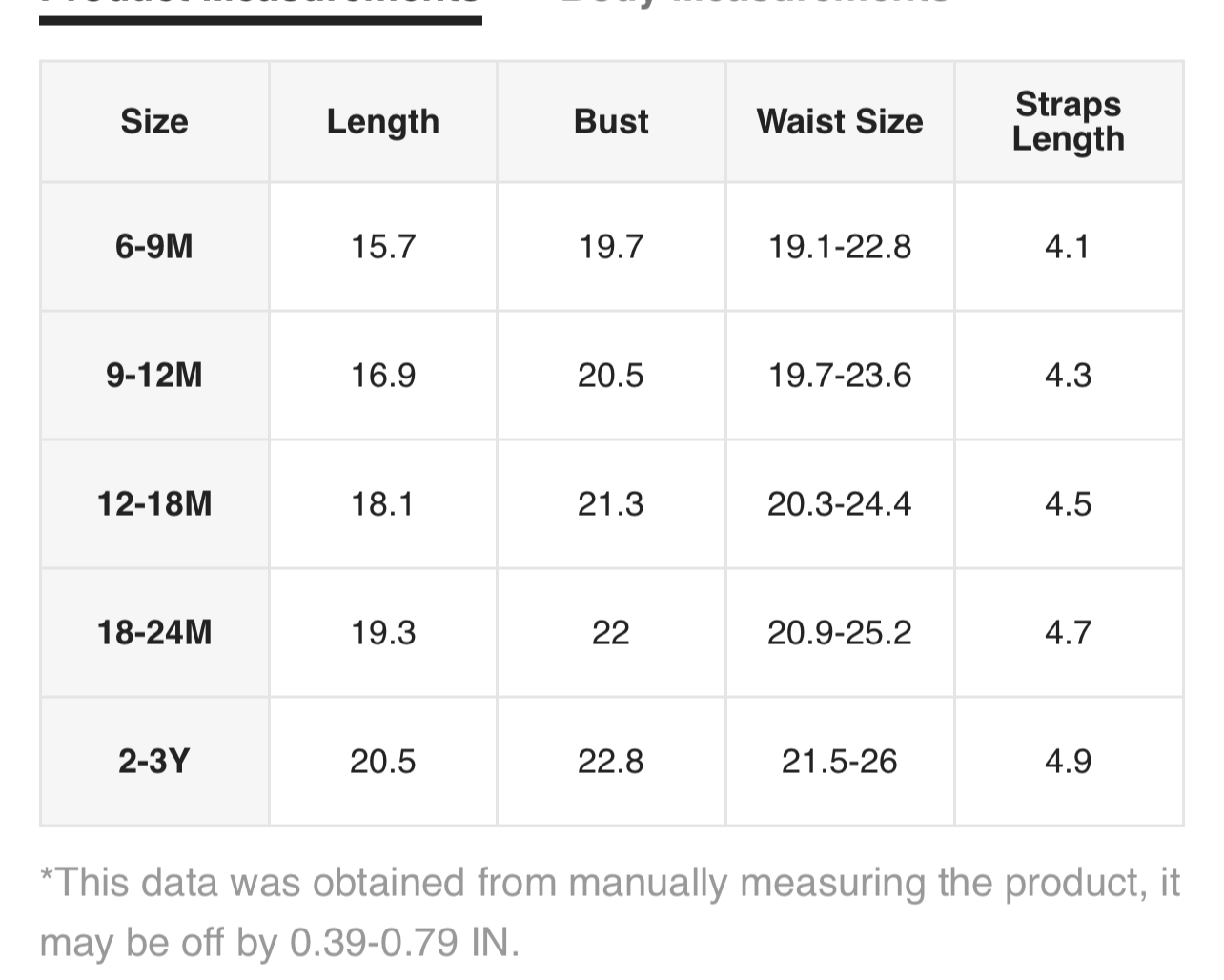Screen dimensions: 1224x980
Task: Select the Bust column header
Action: 611,122
